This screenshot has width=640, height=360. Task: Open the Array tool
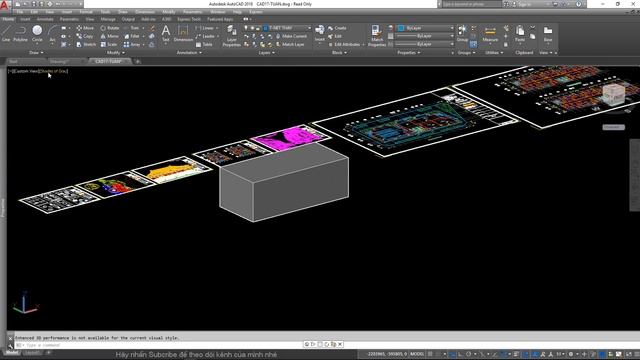132,44
